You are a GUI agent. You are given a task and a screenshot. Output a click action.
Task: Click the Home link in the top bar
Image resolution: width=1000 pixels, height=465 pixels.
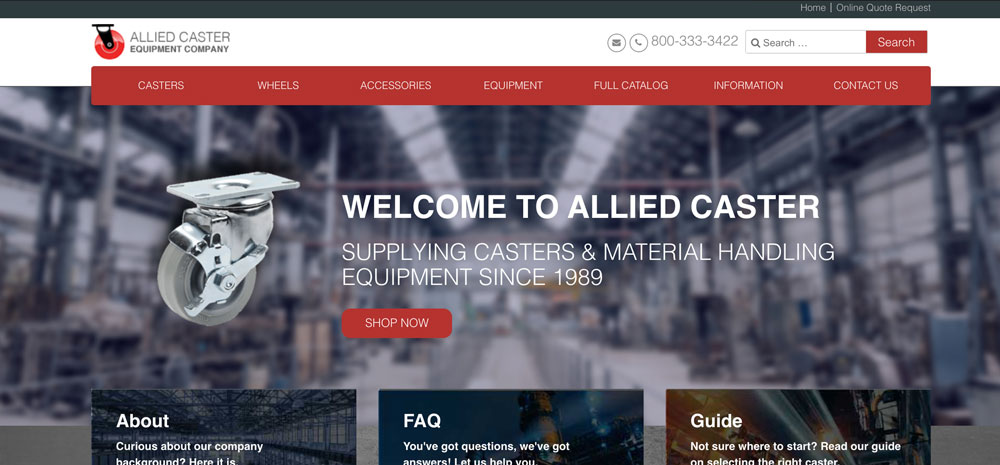(812, 8)
